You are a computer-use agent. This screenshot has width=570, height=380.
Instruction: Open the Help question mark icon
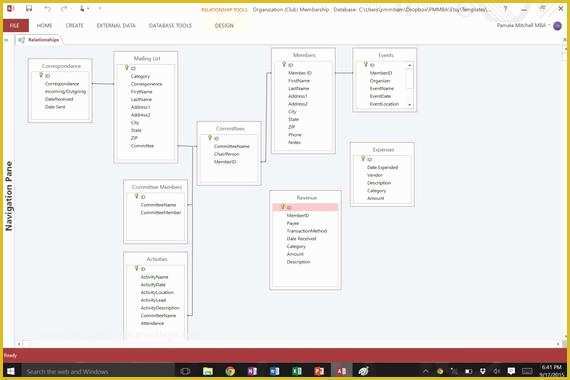pyautogui.click(x=505, y=9)
